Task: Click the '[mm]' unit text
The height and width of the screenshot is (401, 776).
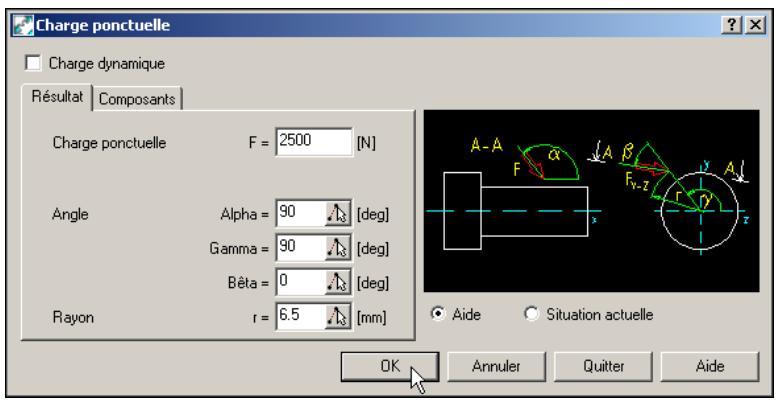Action: click(x=371, y=317)
